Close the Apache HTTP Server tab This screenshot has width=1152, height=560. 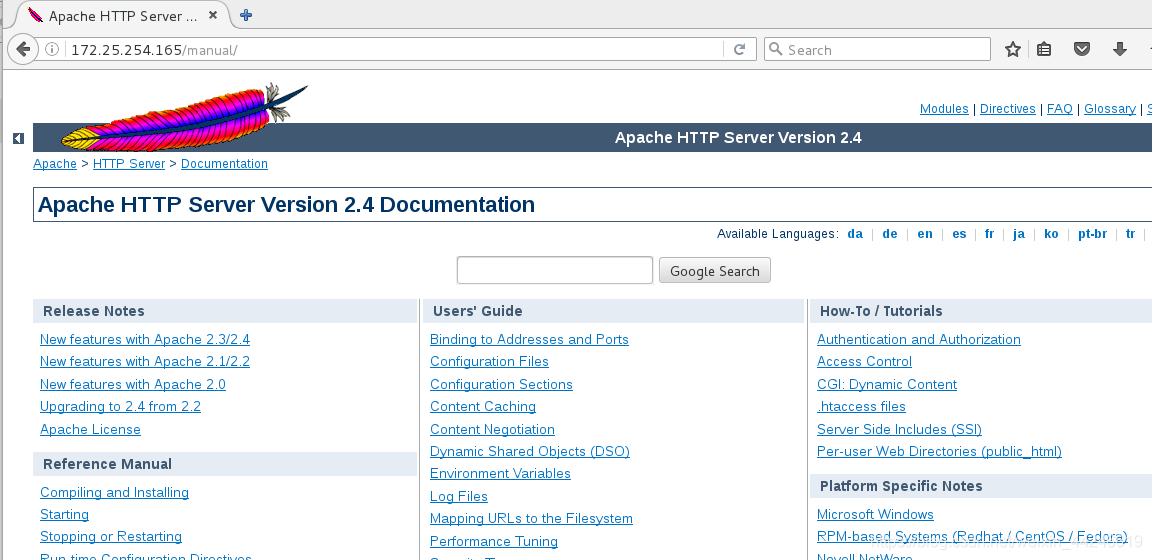213,15
